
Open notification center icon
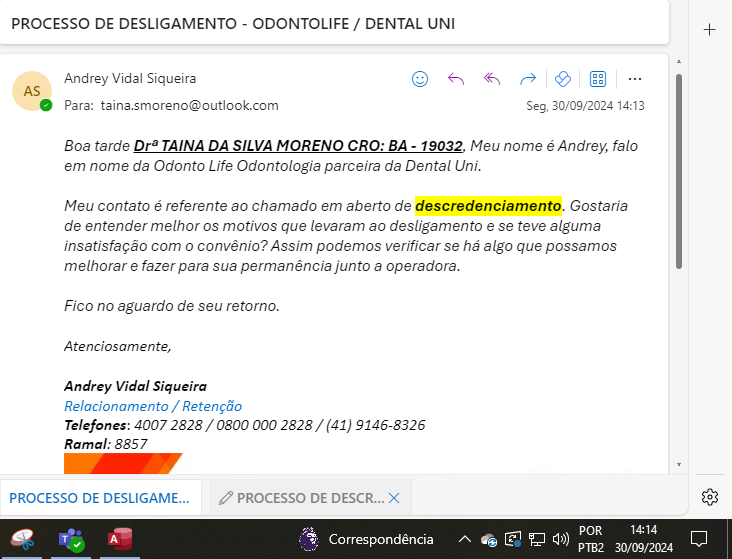click(x=699, y=539)
